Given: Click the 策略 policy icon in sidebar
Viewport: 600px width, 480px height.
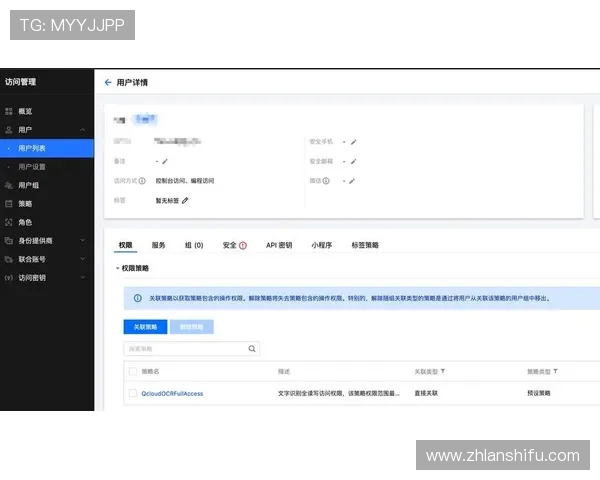Looking at the screenshot, I should click(x=9, y=204).
